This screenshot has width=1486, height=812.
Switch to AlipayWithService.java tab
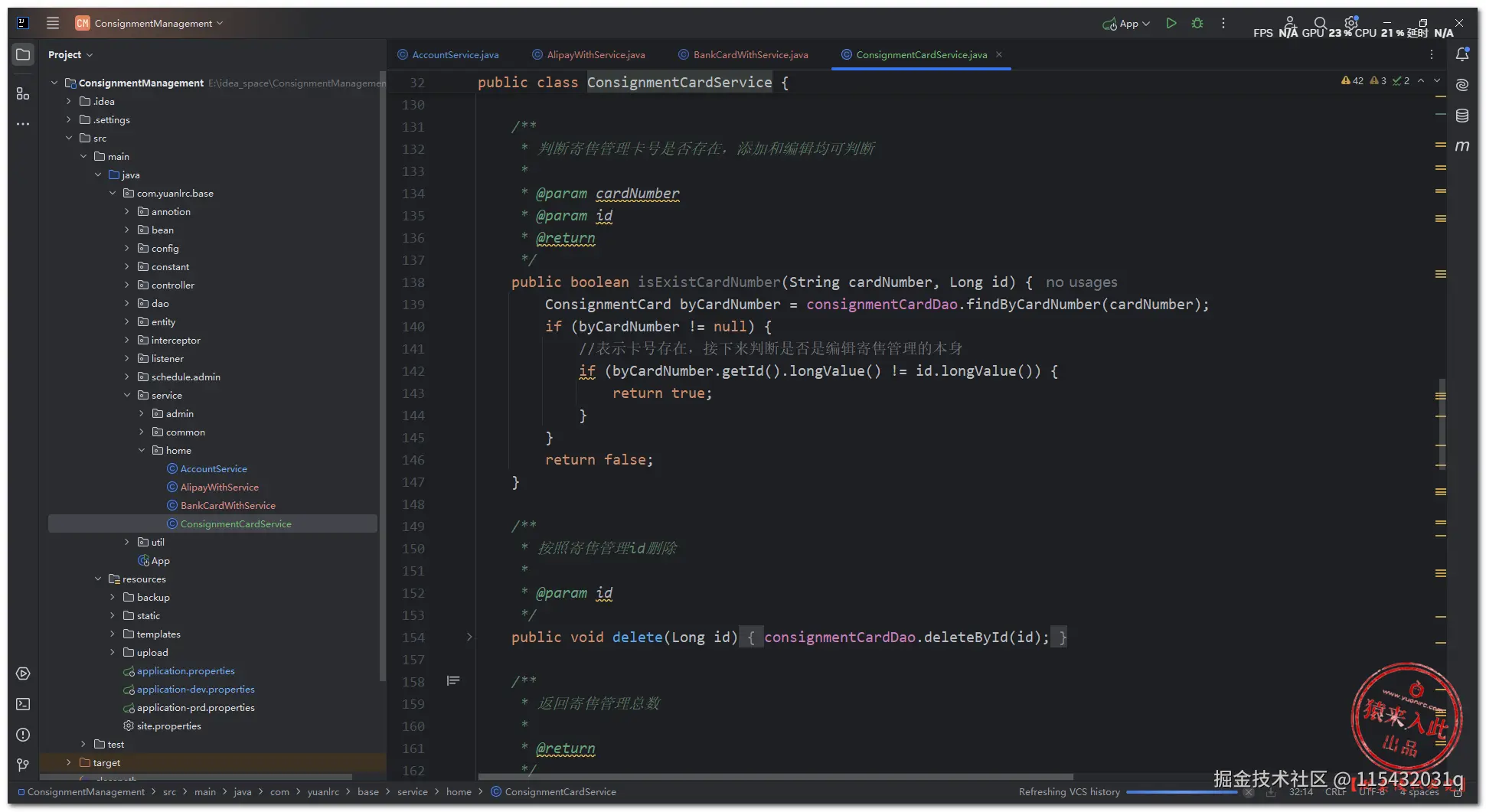[589, 54]
